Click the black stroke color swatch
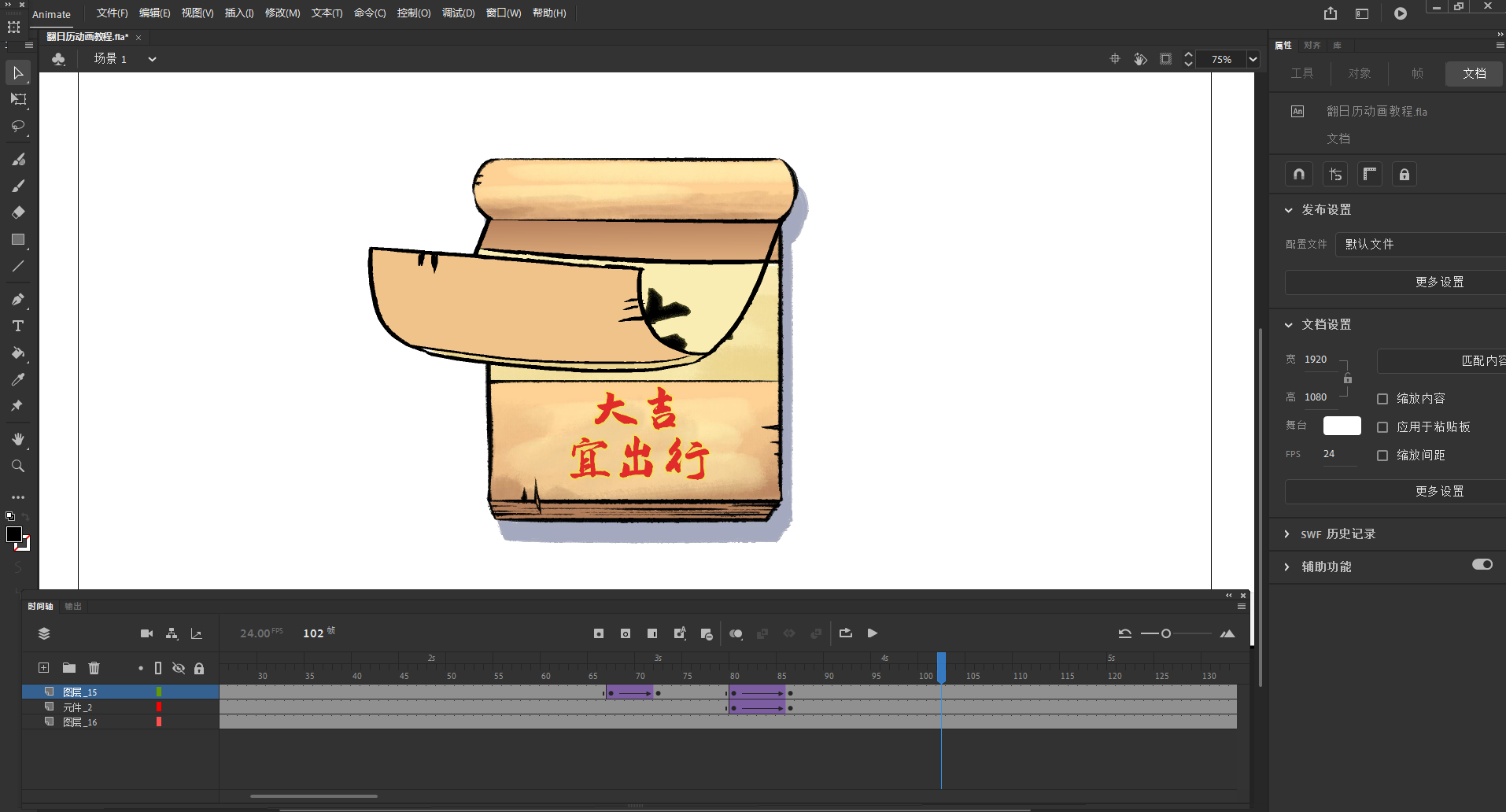The image size is (1506, 812). [13, 534]
